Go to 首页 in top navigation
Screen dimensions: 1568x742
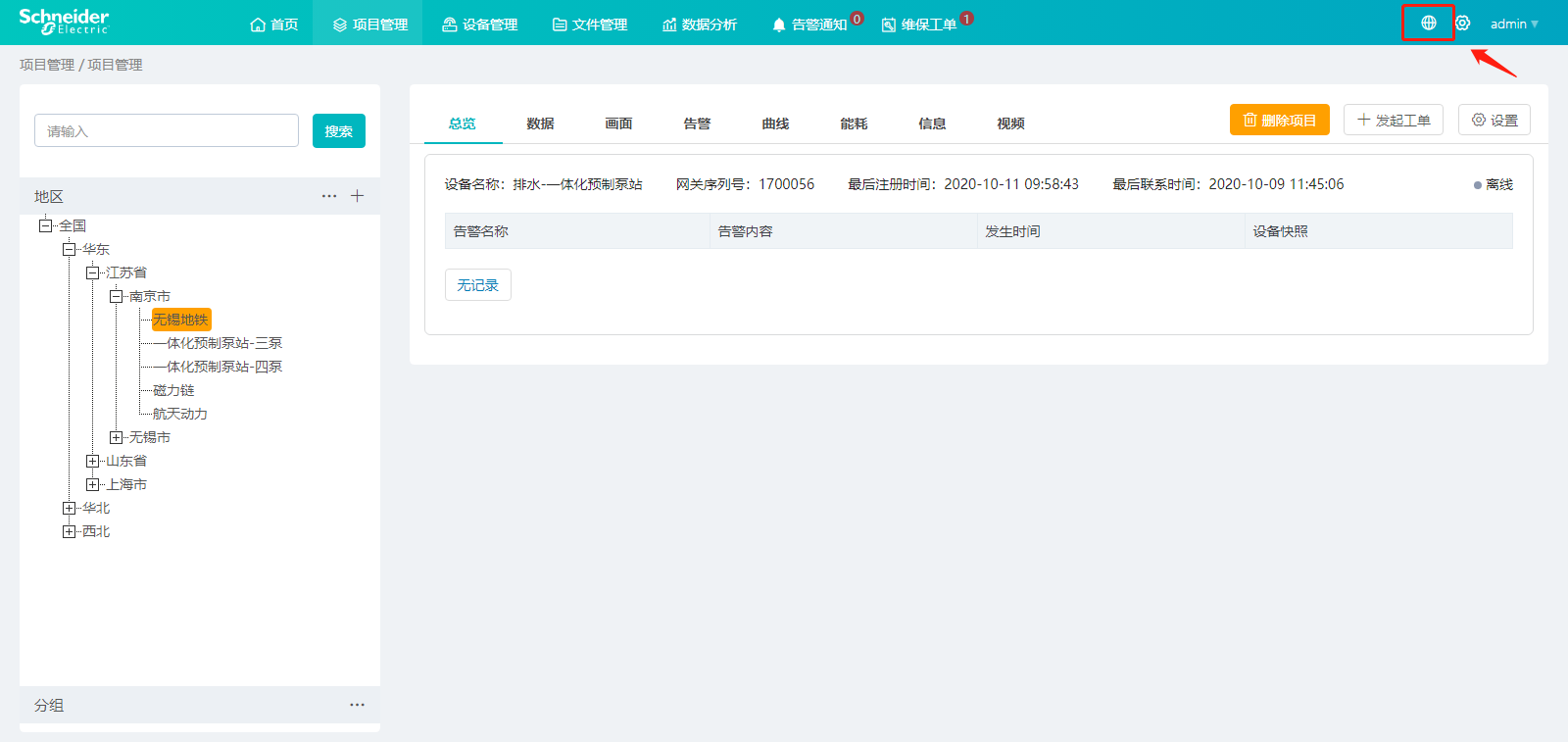pyautogui.click(x=274, y=25)
